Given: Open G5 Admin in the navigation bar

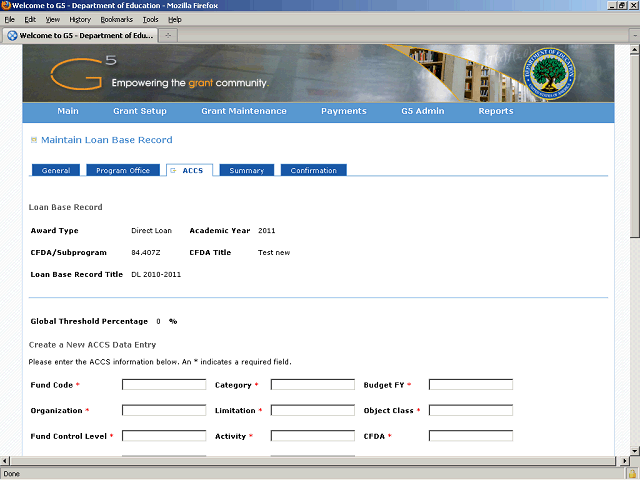Looking at the screenshot, I should 422,111.
